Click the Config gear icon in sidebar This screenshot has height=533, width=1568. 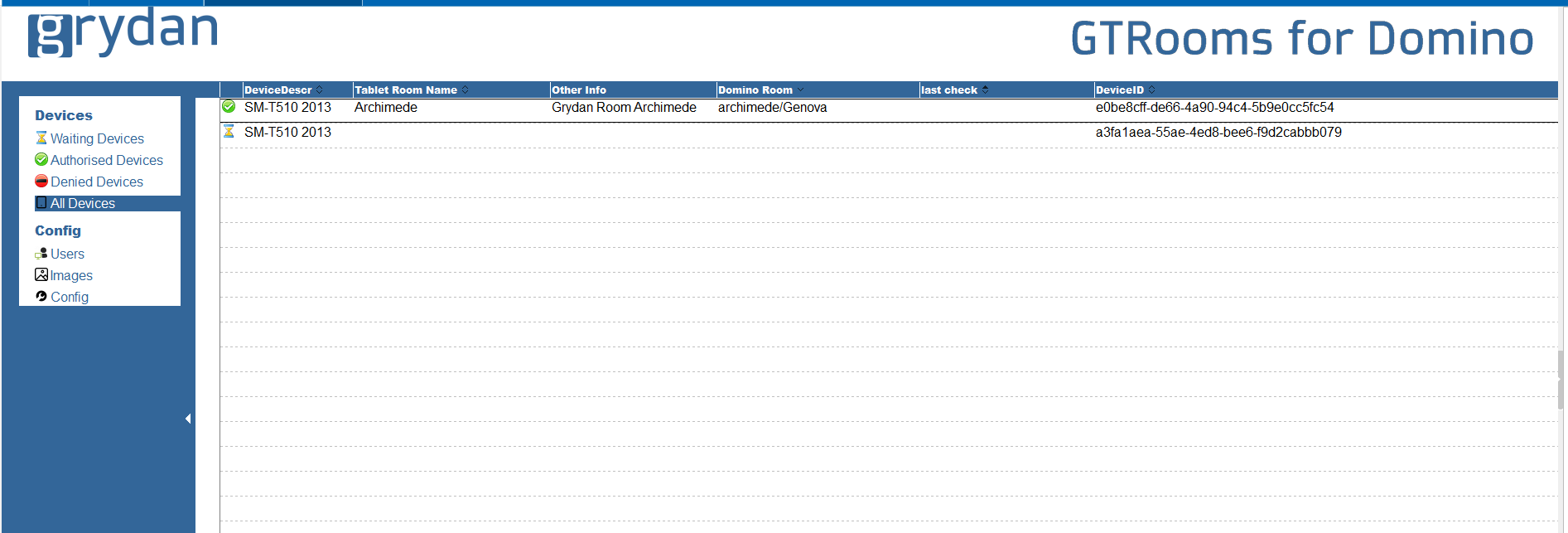(41, 297)
